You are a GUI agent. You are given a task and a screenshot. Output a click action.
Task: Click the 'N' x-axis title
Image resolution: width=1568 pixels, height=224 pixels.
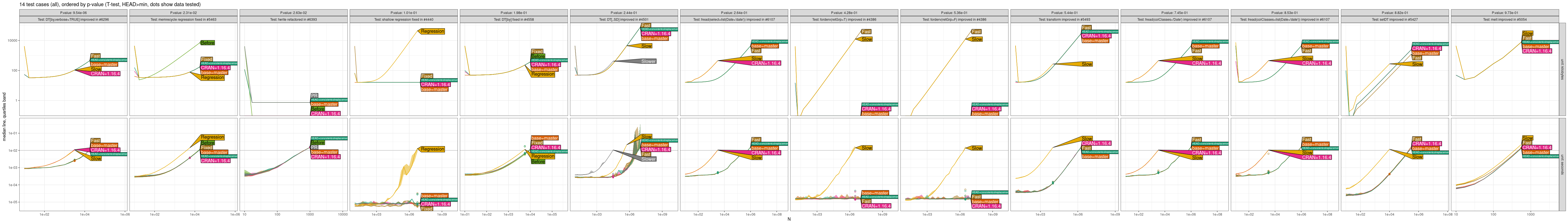(x=789, y=219)
